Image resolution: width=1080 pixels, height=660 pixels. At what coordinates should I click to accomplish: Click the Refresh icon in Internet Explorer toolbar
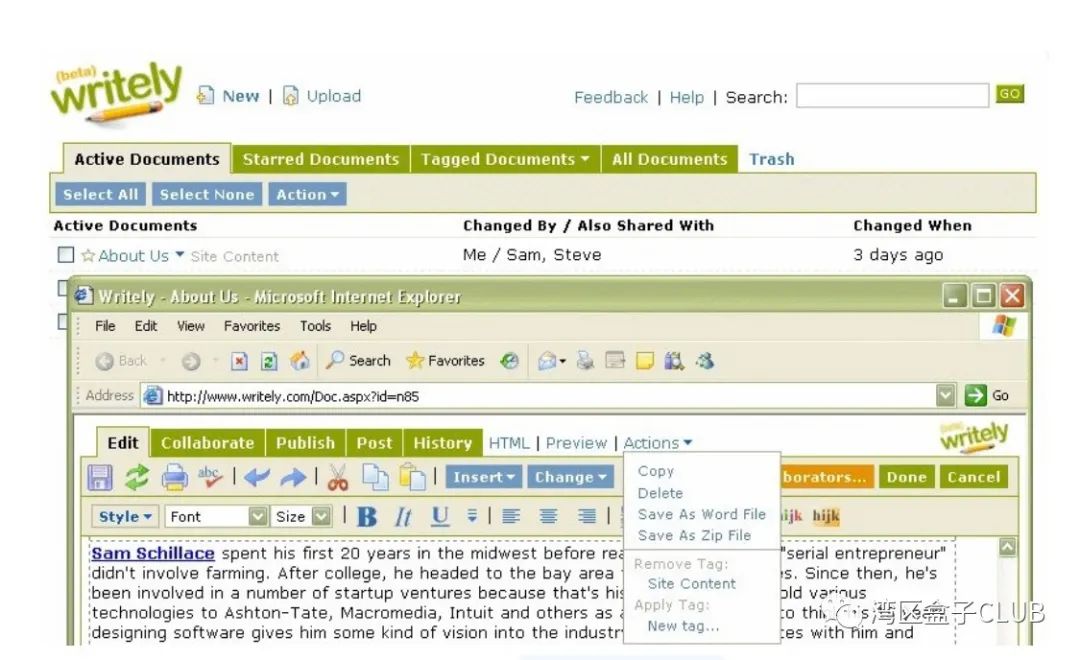[269, 361]
